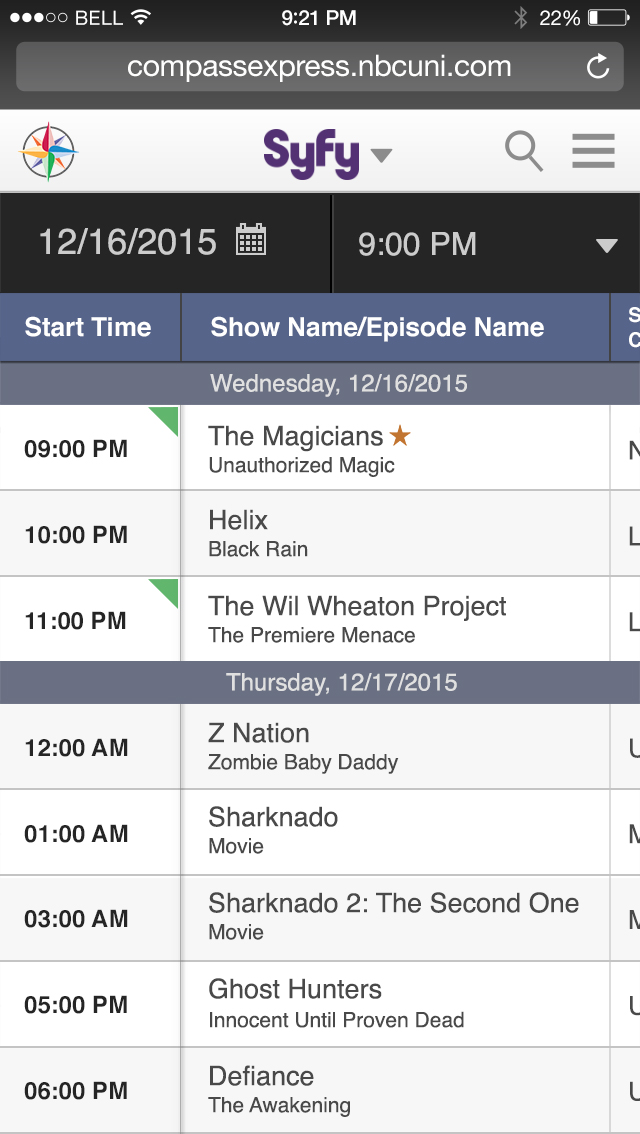This screenshot has width=640, height=1134.
Task: Expand the Syfy network dropdown arrow
Action: click(381, 155)
